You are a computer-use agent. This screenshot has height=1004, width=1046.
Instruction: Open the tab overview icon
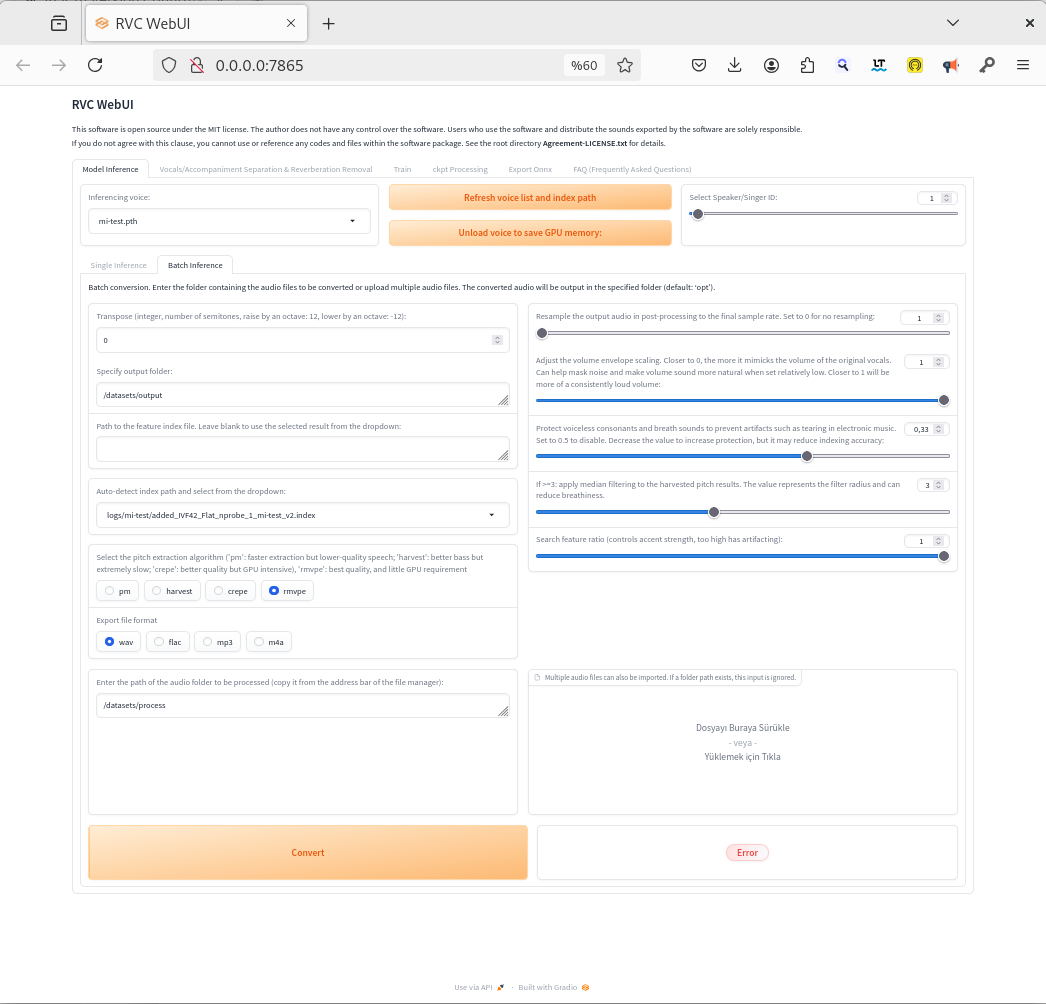(59, 23)
